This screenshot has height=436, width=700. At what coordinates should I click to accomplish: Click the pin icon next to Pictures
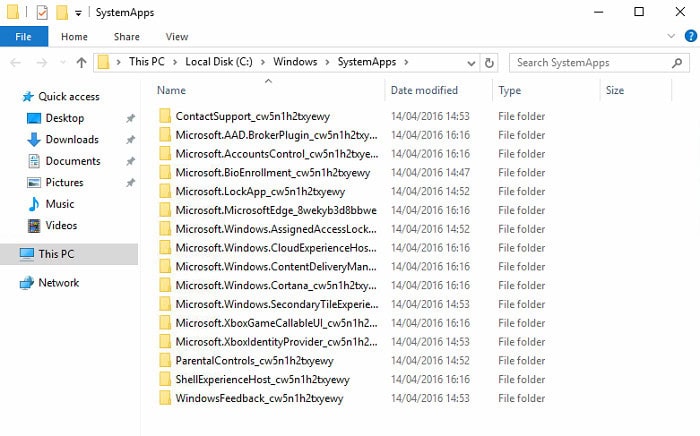(130, 183)
